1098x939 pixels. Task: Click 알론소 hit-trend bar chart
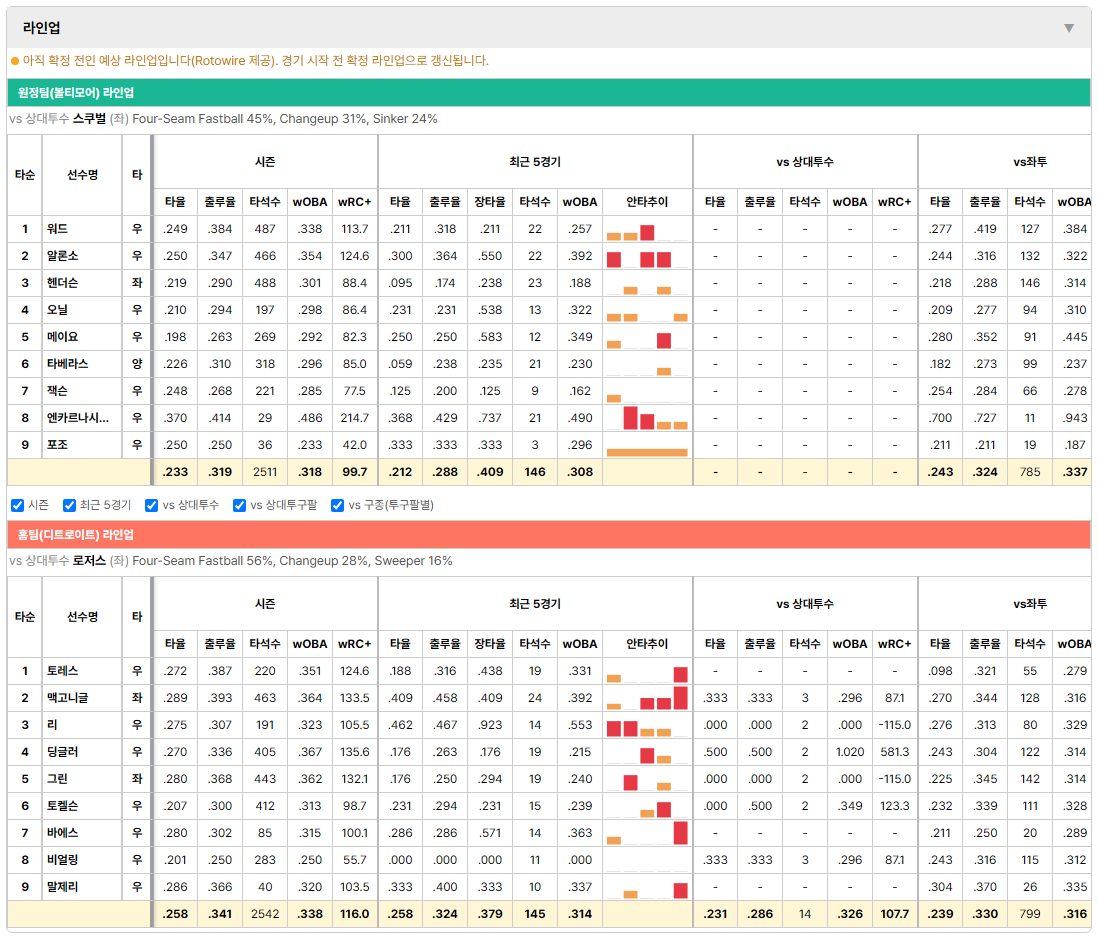coord(647,257)
